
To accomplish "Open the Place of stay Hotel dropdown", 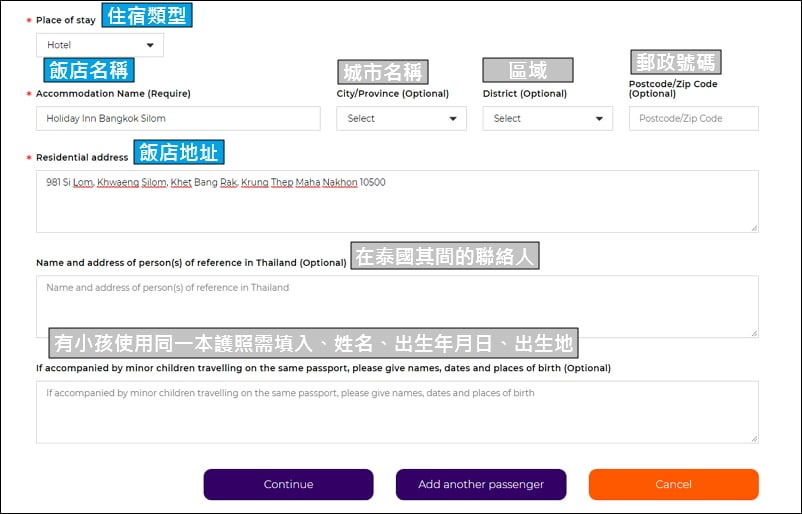I will point(100,45).
